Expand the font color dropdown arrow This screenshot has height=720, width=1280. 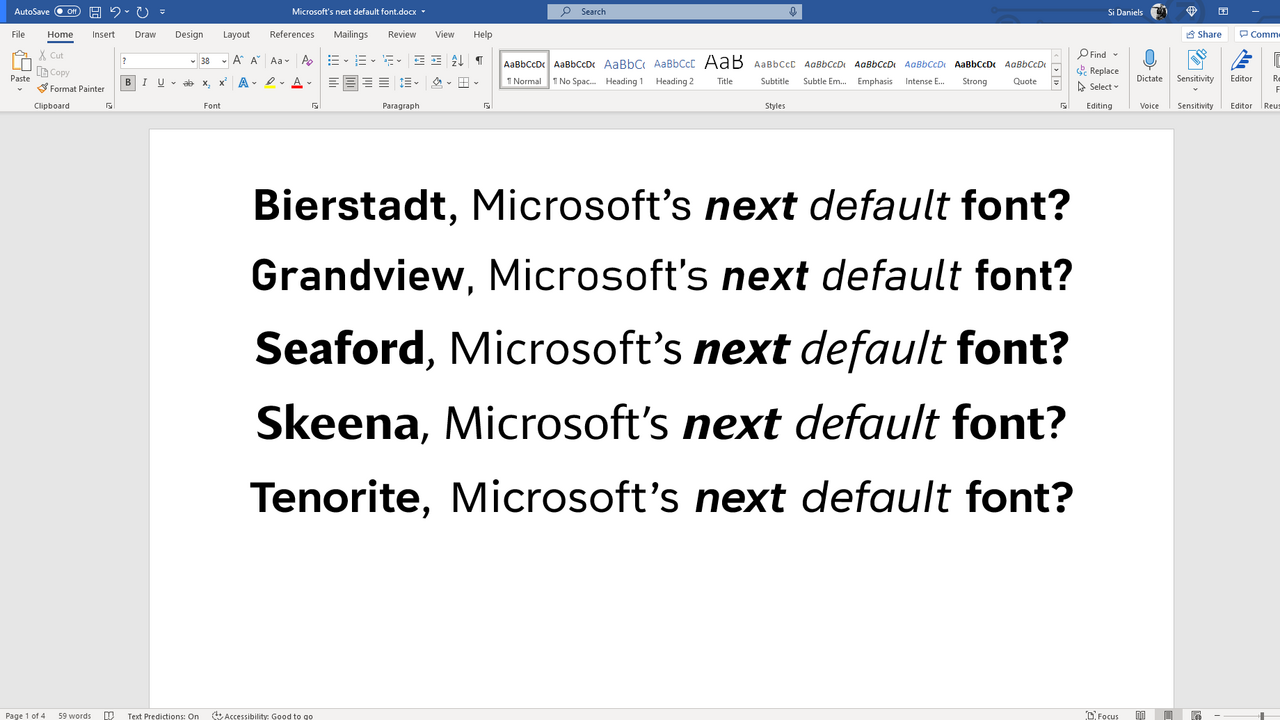(309, 83)
